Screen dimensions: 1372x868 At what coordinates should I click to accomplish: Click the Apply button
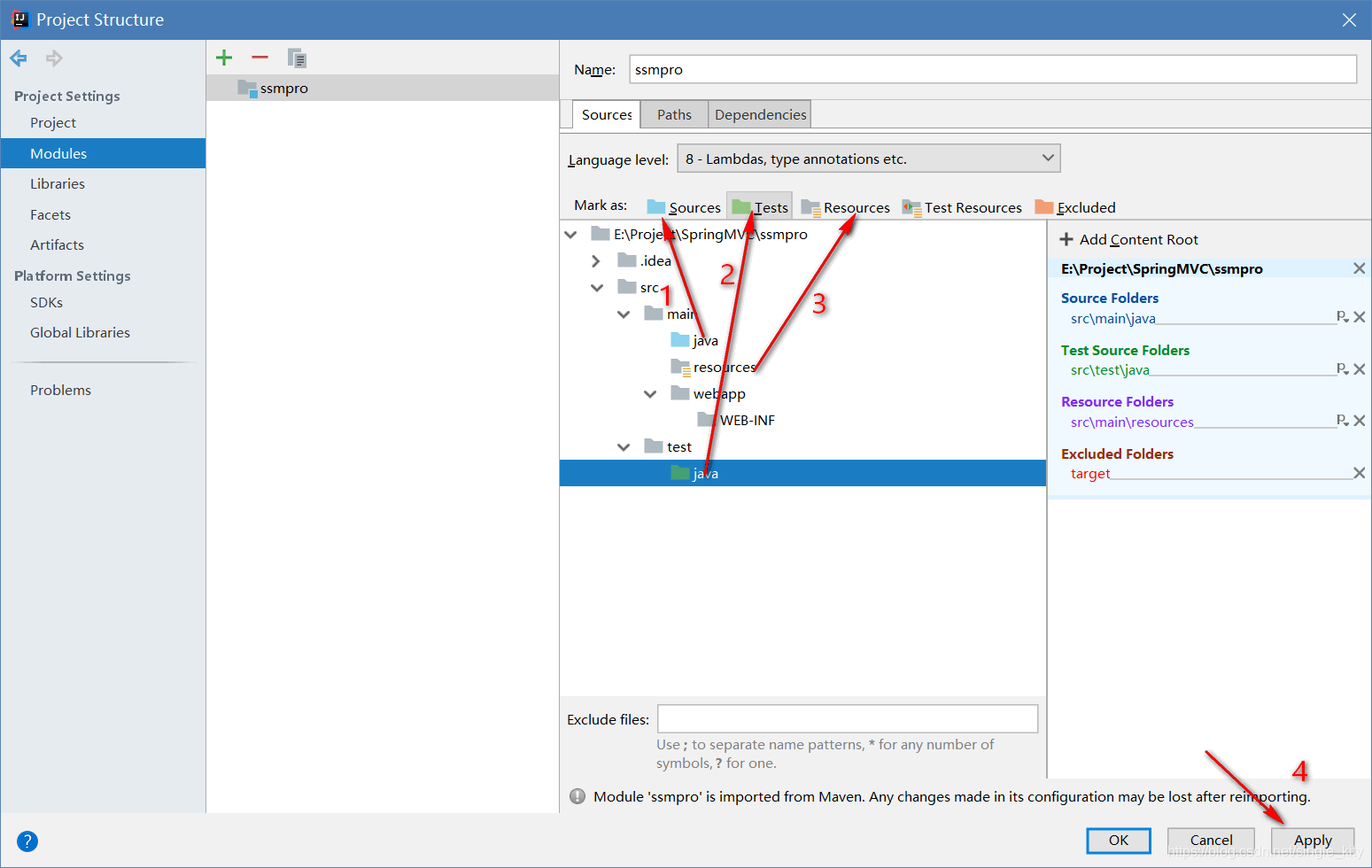coord(1313,840)
